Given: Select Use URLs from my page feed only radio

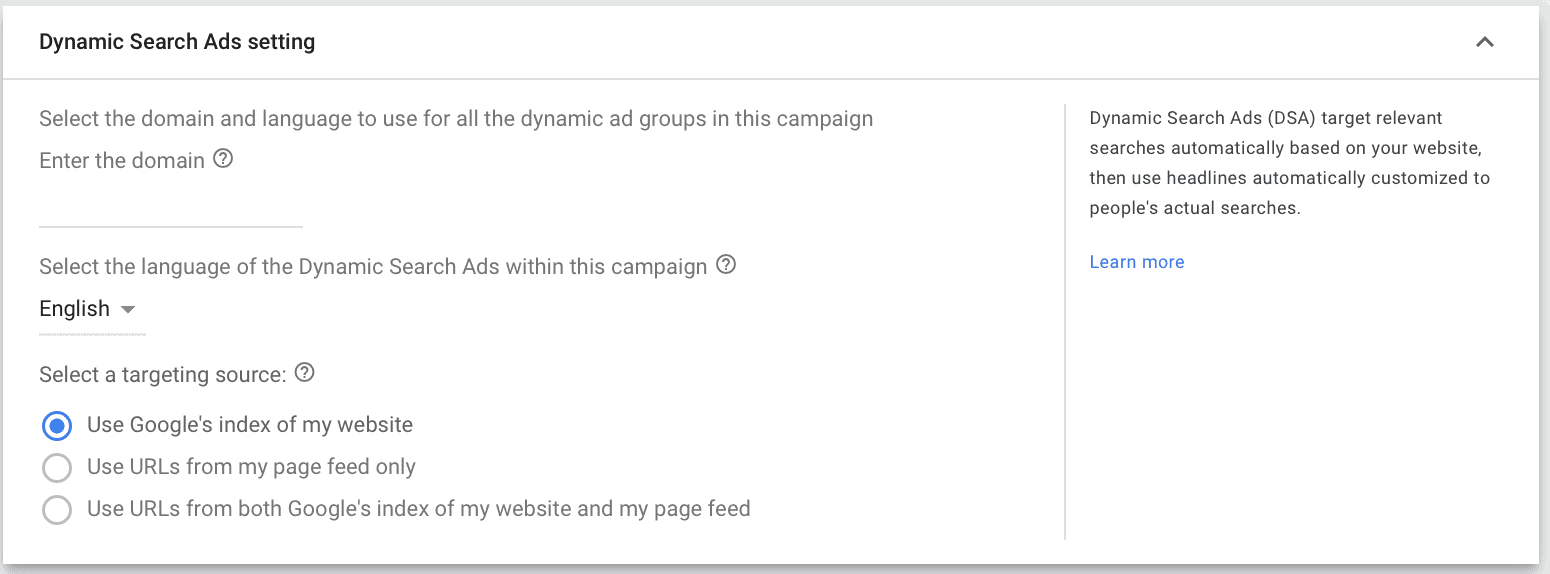Looking at the screenshot, I should 57,468.
